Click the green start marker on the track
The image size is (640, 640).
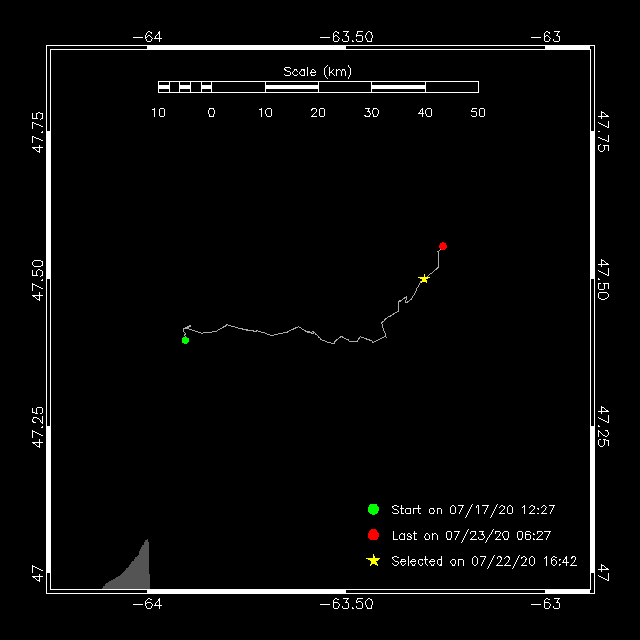click(185, 340)
